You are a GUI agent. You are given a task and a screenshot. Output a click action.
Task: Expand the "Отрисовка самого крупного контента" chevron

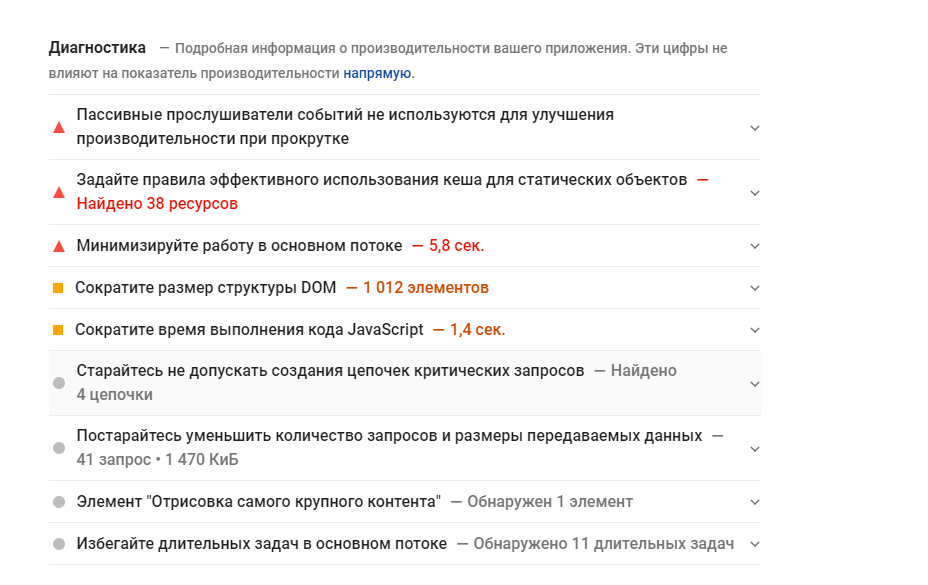(755, 502)
